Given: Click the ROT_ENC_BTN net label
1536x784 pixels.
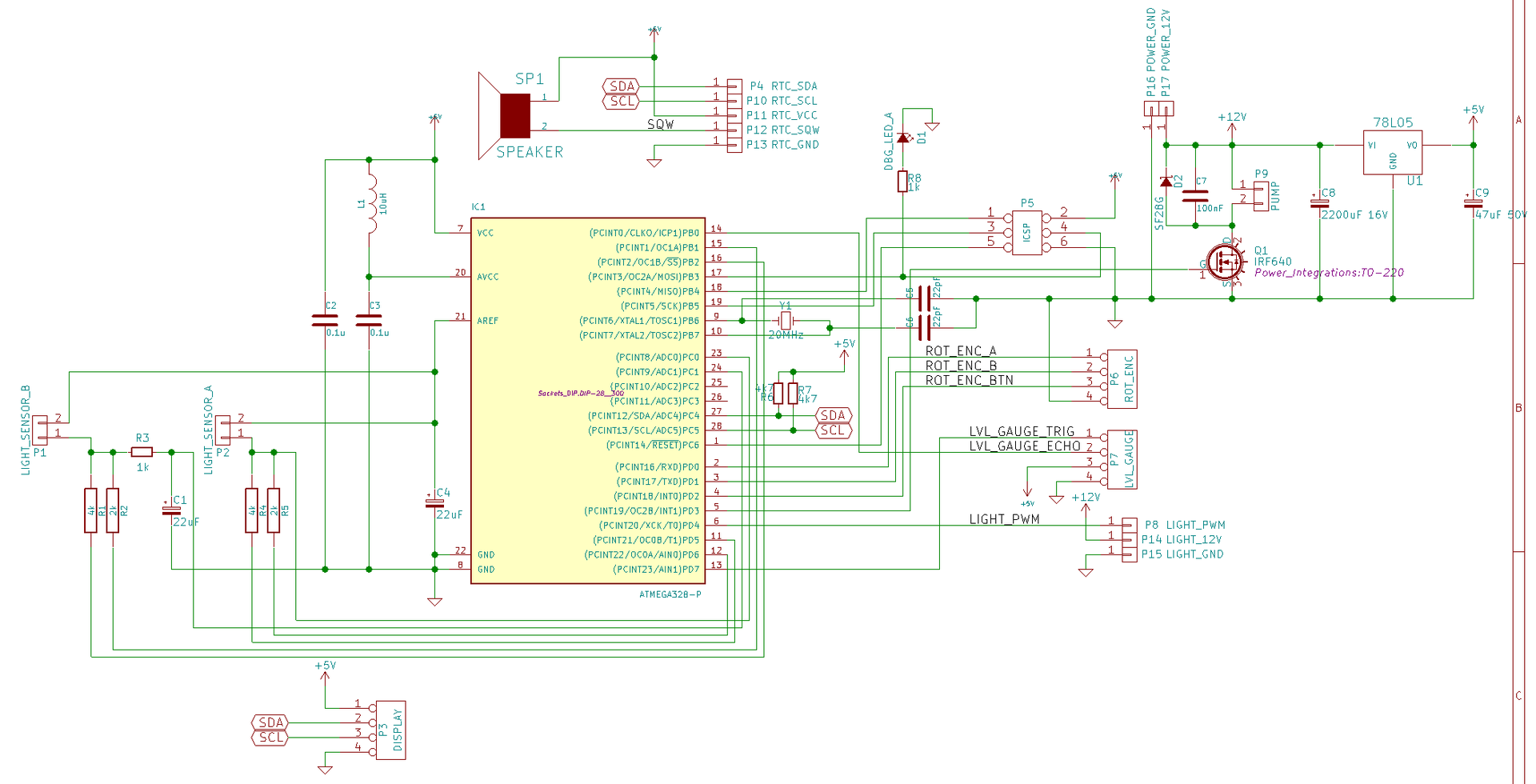Looking at the screenshot, I should click(970, 381).
